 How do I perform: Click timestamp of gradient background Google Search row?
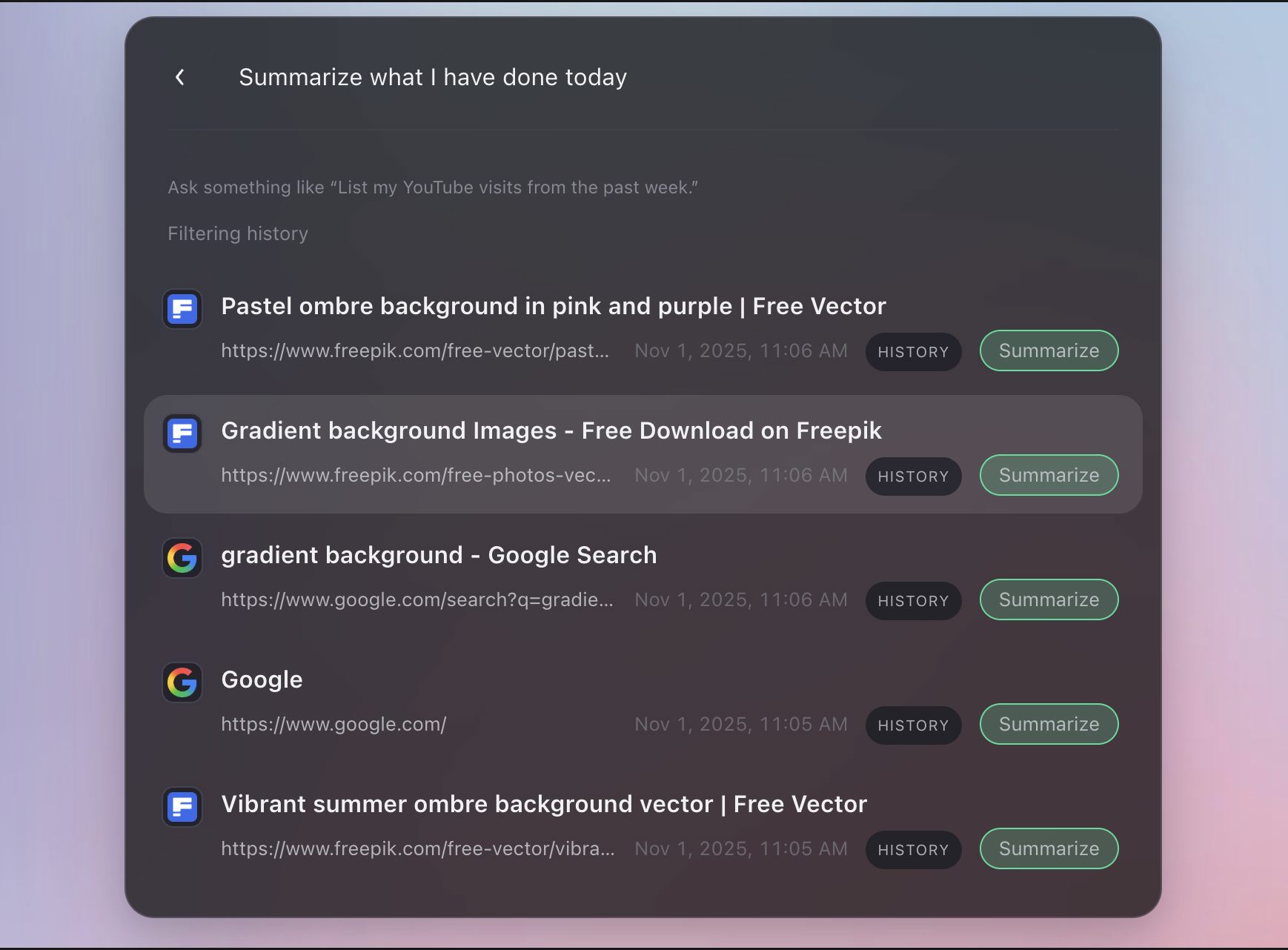coord(741,599)
